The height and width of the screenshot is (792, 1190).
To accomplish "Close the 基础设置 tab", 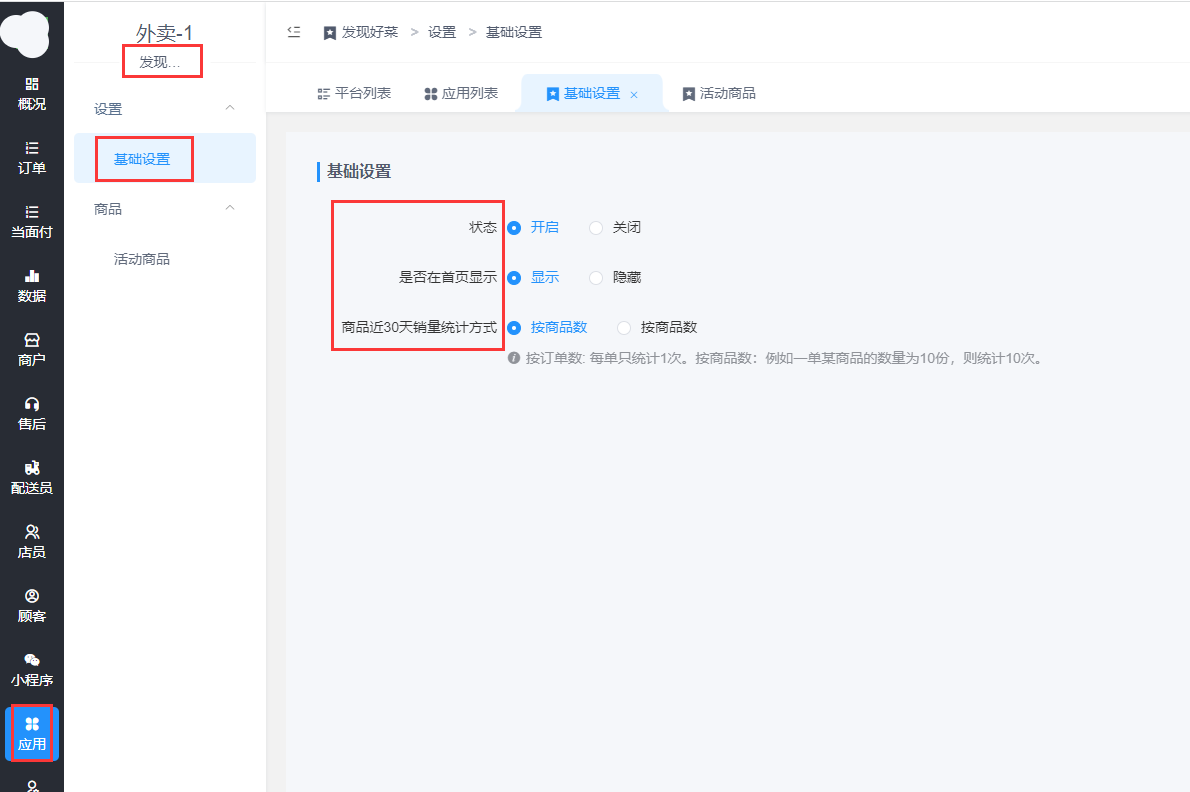I will click(634, 95).
